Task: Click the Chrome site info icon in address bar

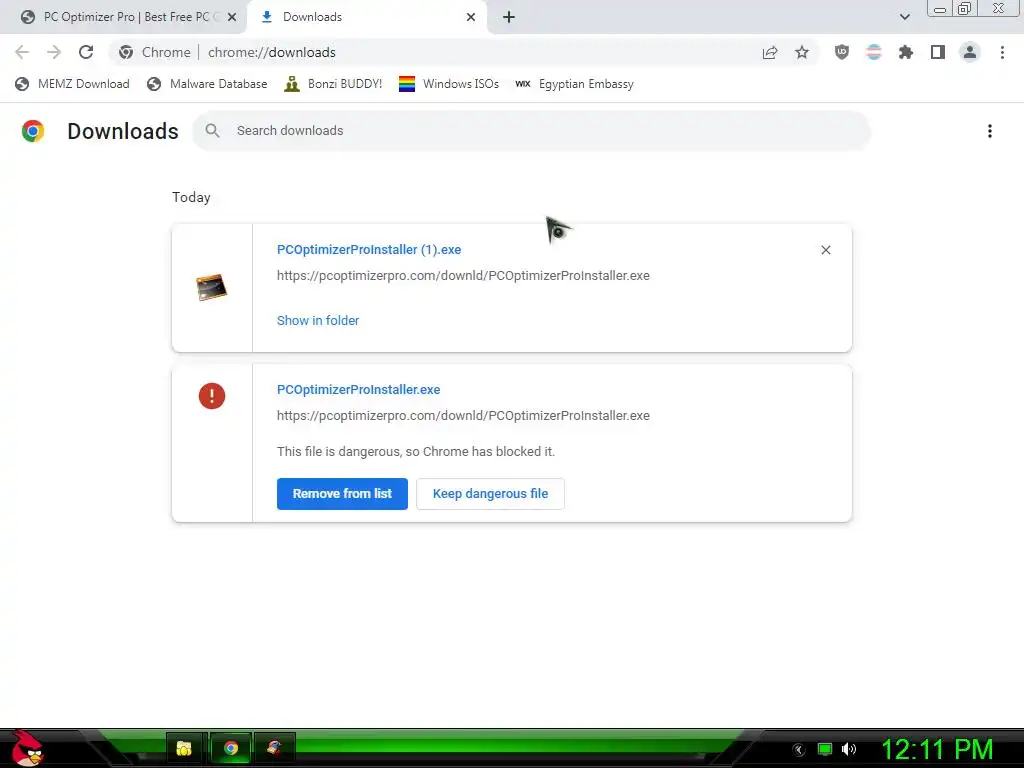Action: point(126,52)
